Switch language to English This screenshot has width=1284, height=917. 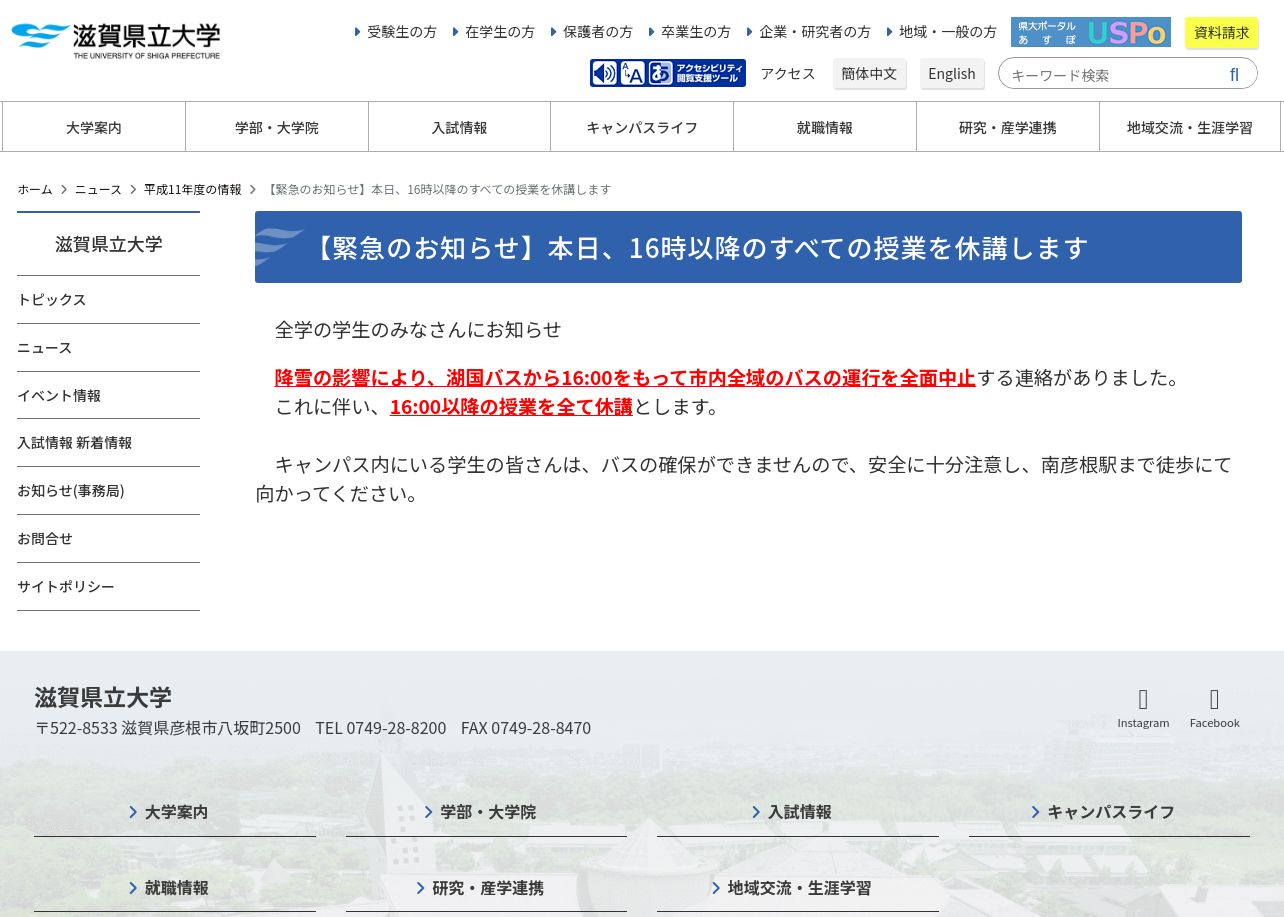point(952,73)
